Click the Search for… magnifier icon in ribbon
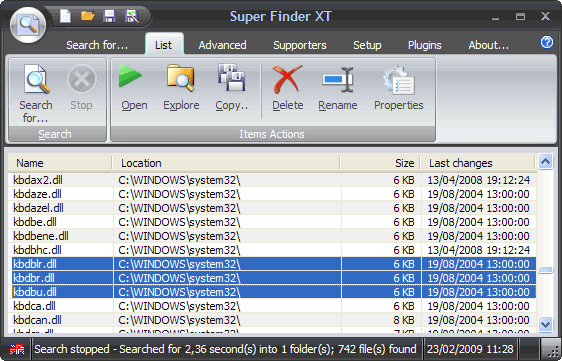This screenshot has width=562, height=361. click(36, 79)
